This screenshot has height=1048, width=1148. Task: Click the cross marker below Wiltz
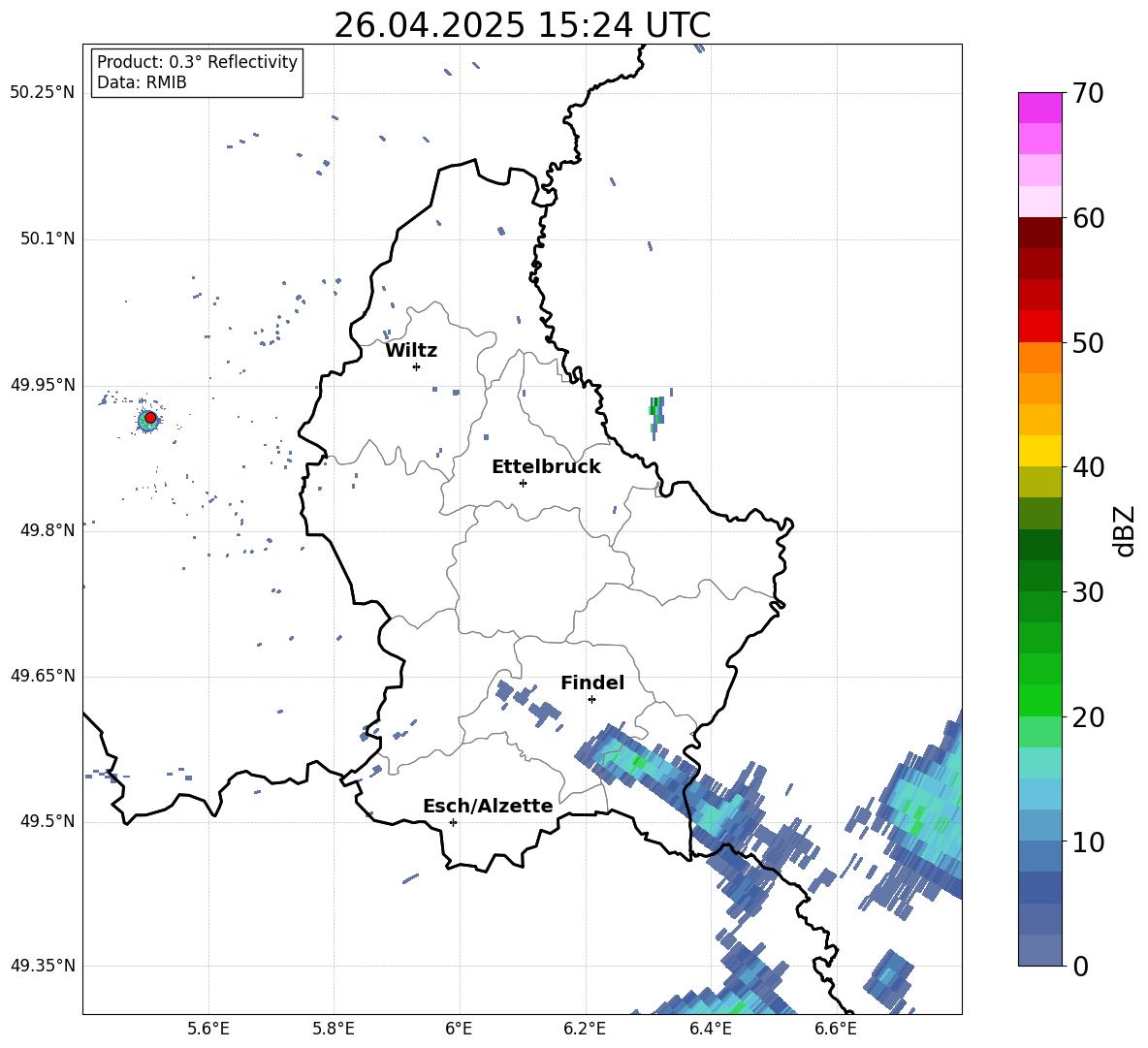(416, 366)
